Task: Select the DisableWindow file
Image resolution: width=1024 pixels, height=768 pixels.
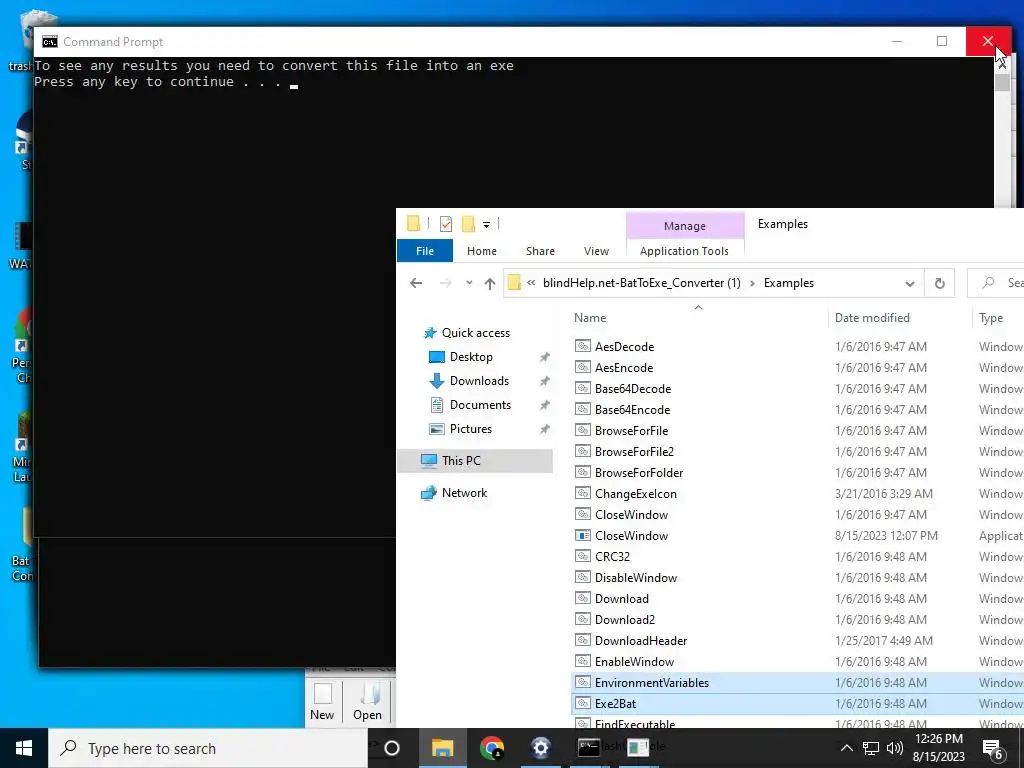Action: pyautogui.click(x=635, y=577)
